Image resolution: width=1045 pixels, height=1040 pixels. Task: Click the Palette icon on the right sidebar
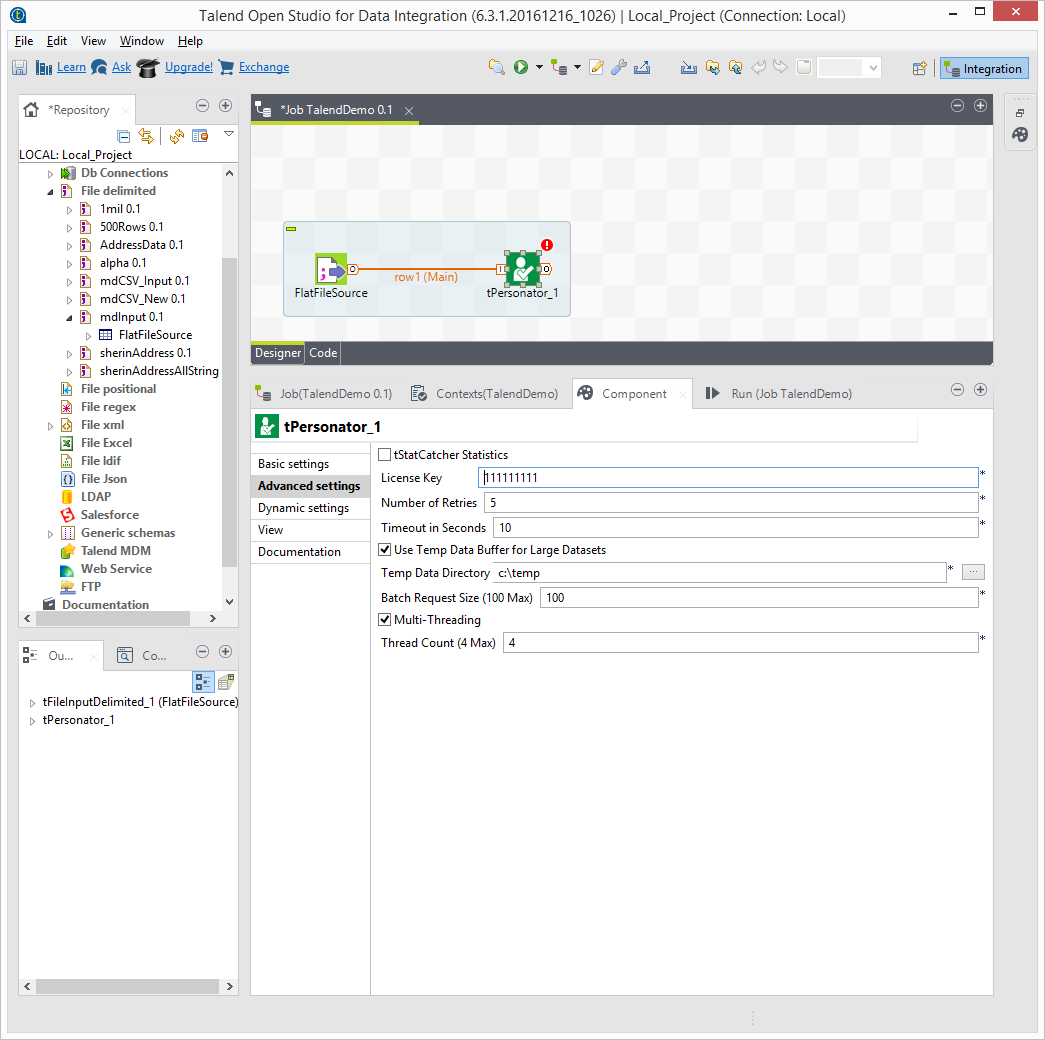pos(1020,134)
